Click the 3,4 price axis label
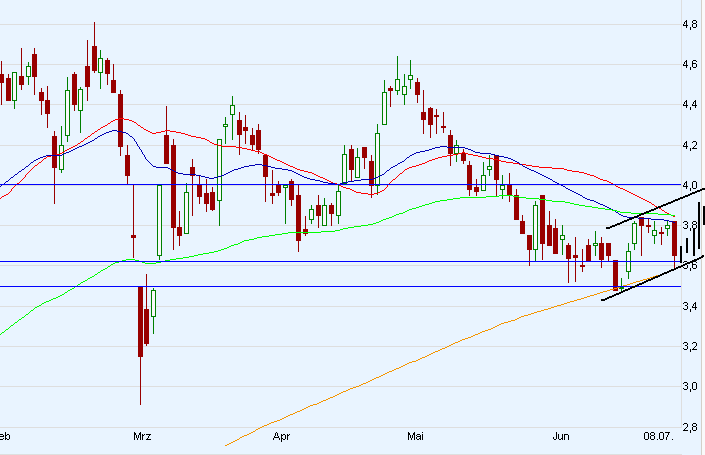 pos(690,306)
